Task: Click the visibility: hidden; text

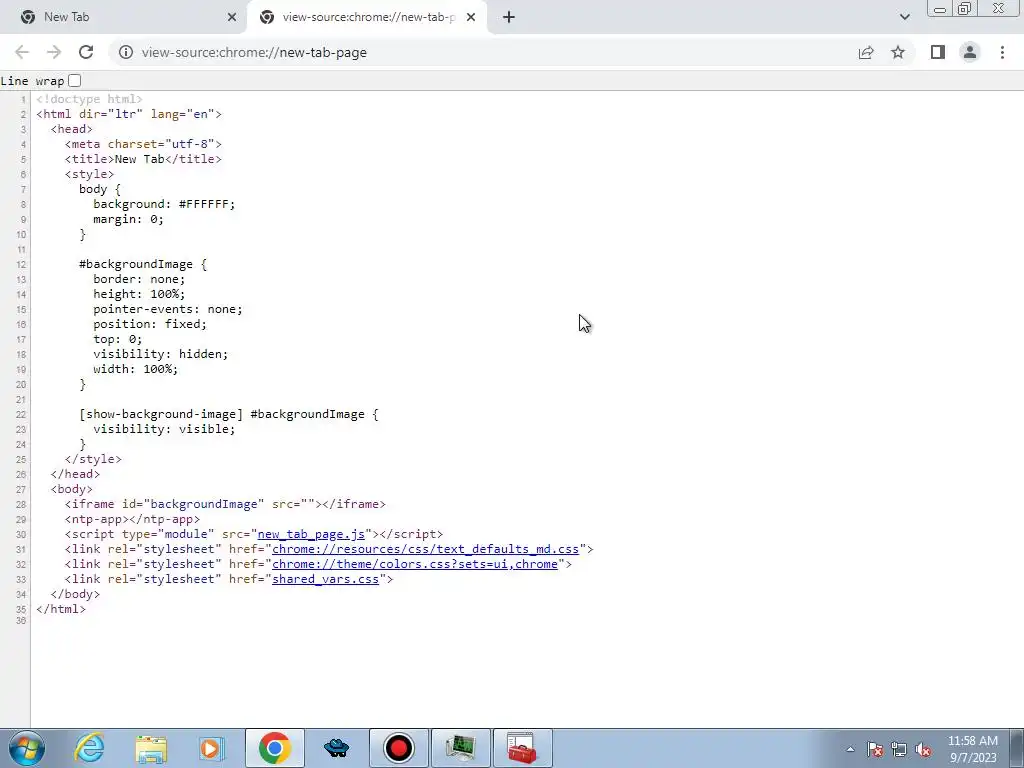Action: (161, 354)
